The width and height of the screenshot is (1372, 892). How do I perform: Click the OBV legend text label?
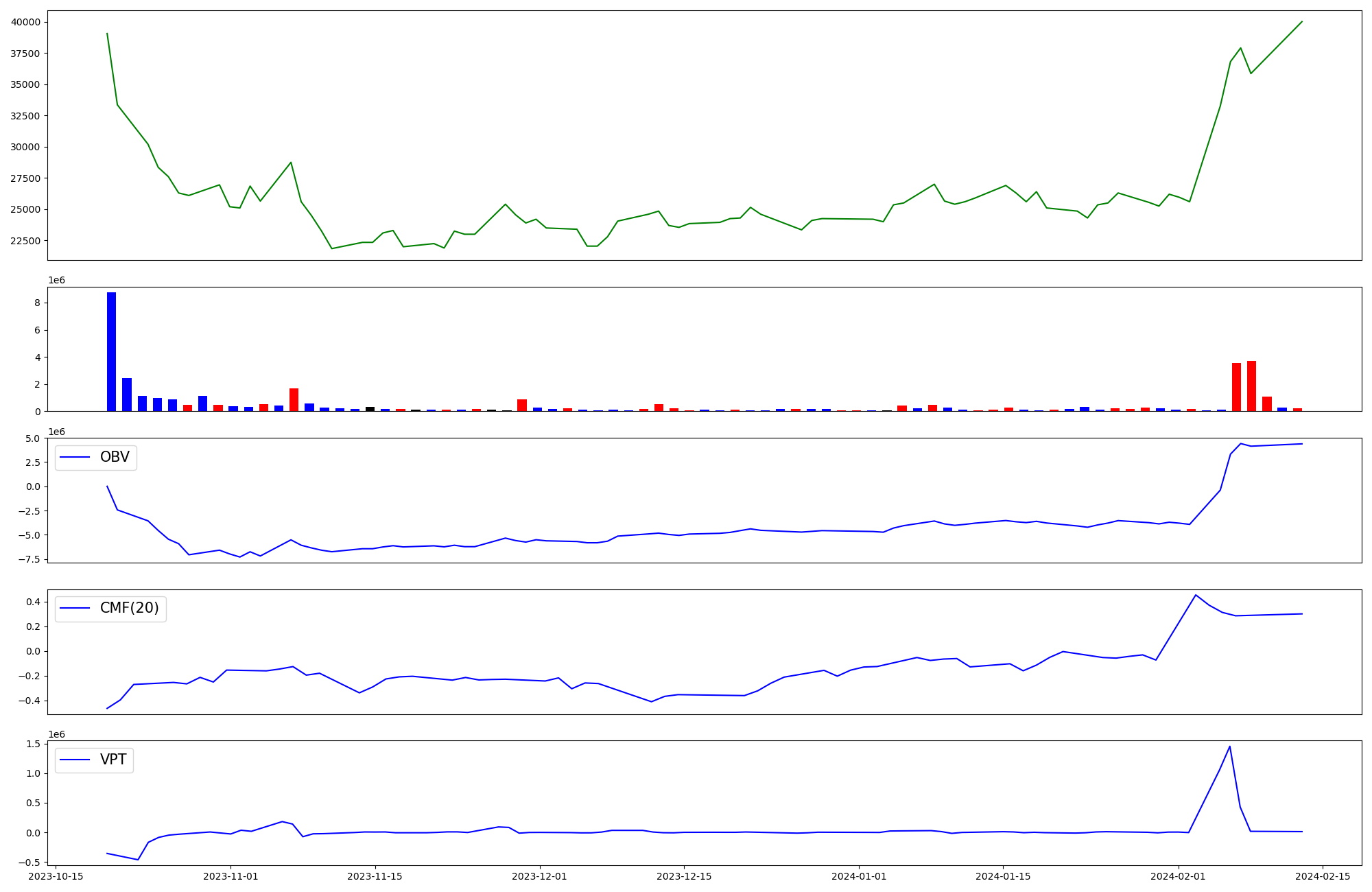tap(115, 457)
